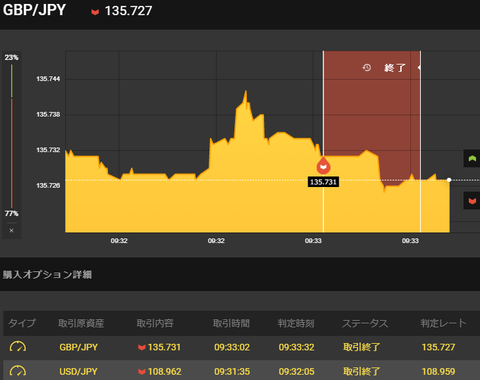Image resolution: width=480 pixels, height=380 pixels.
Task: Click 取引終了 status in USD/JPY row
Action: 362,371
